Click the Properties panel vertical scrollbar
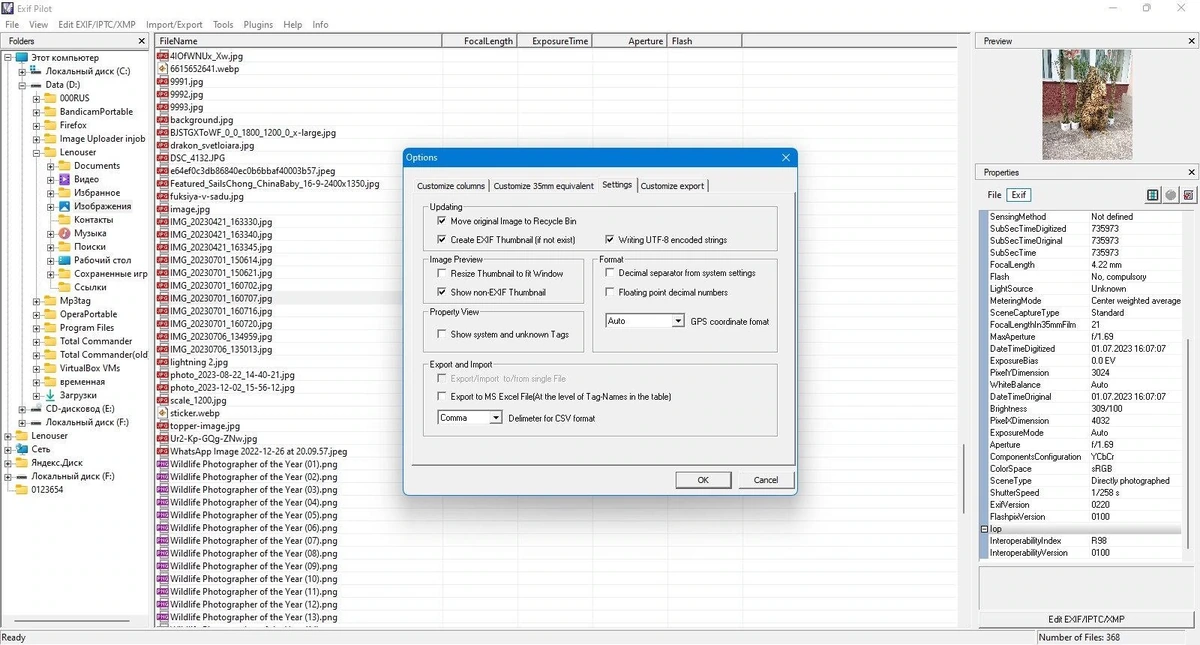 click(x=1189, y=384)
